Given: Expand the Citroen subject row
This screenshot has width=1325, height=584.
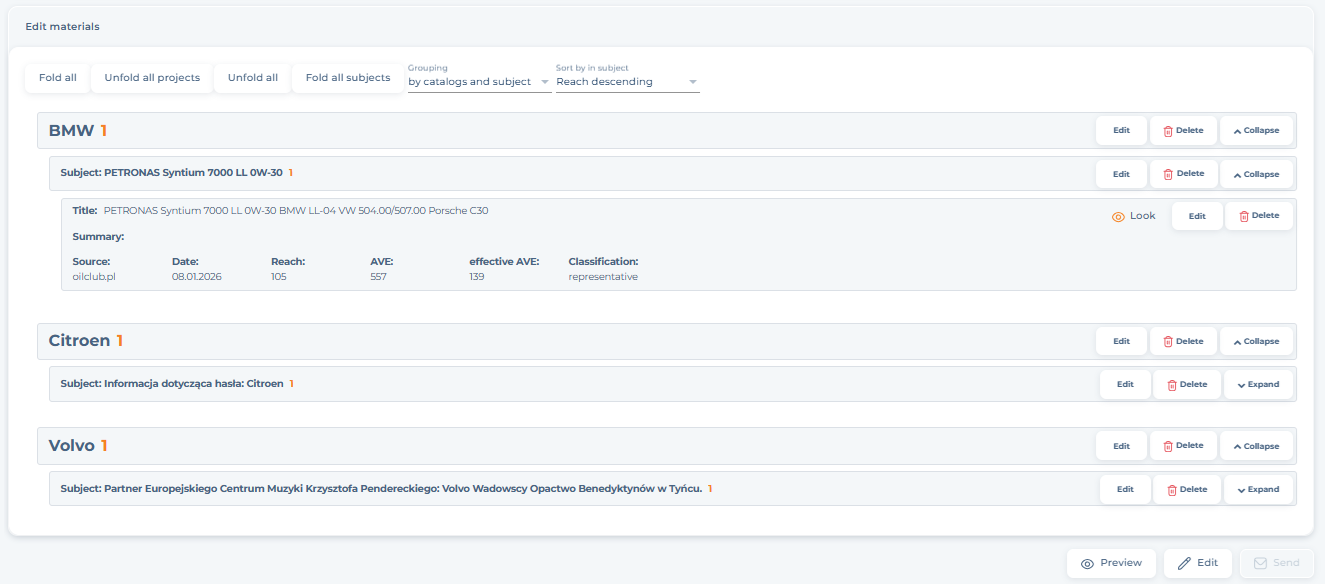Looking at the screenshot, I should (1258, 384).
